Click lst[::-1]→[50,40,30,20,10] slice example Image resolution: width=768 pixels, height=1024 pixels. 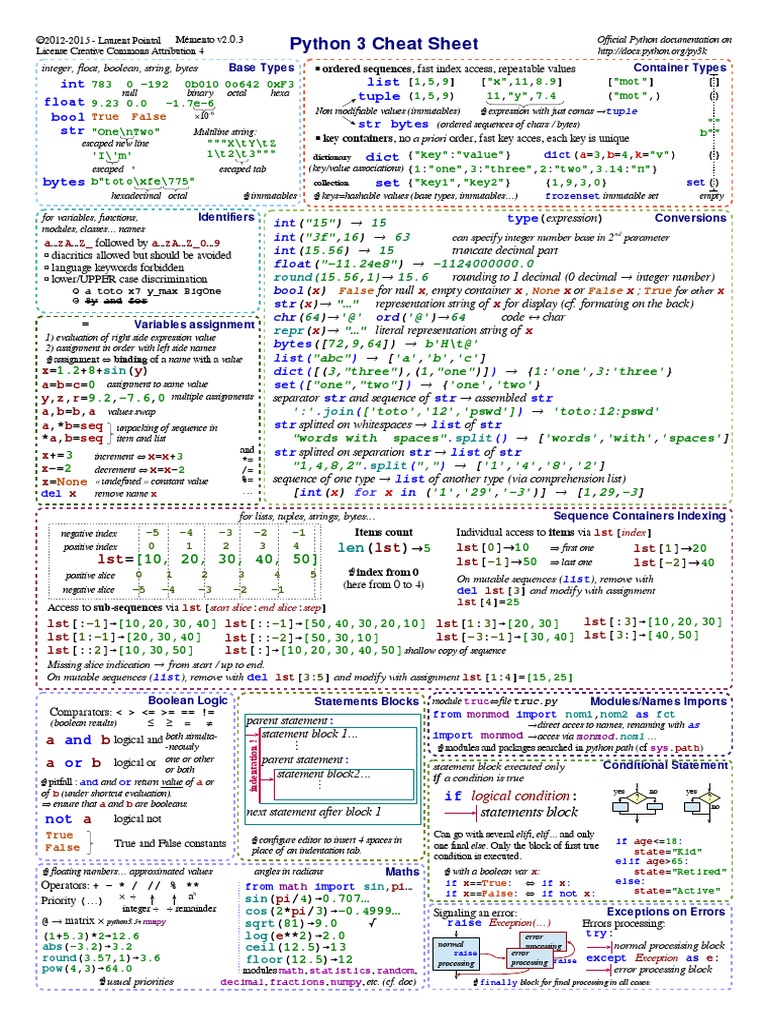(x=325, y=624)
